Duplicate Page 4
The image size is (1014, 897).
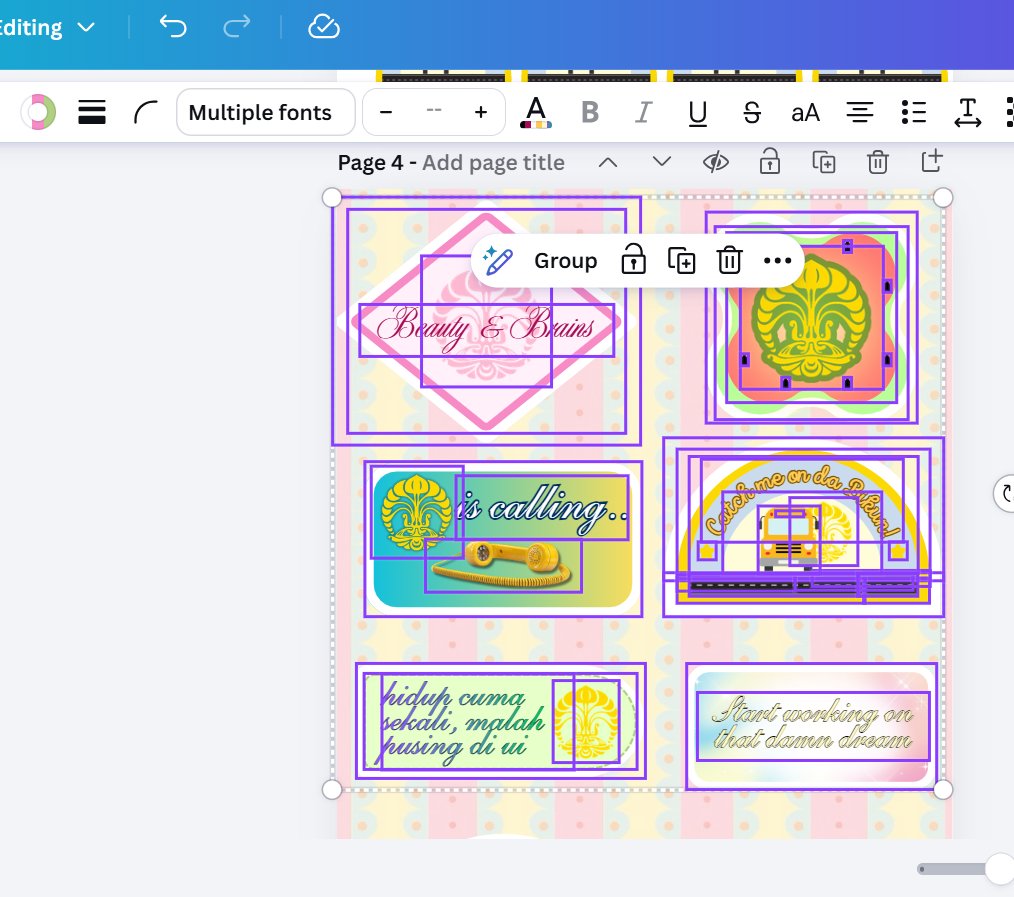pyautogui.click(x=823, y=162)
